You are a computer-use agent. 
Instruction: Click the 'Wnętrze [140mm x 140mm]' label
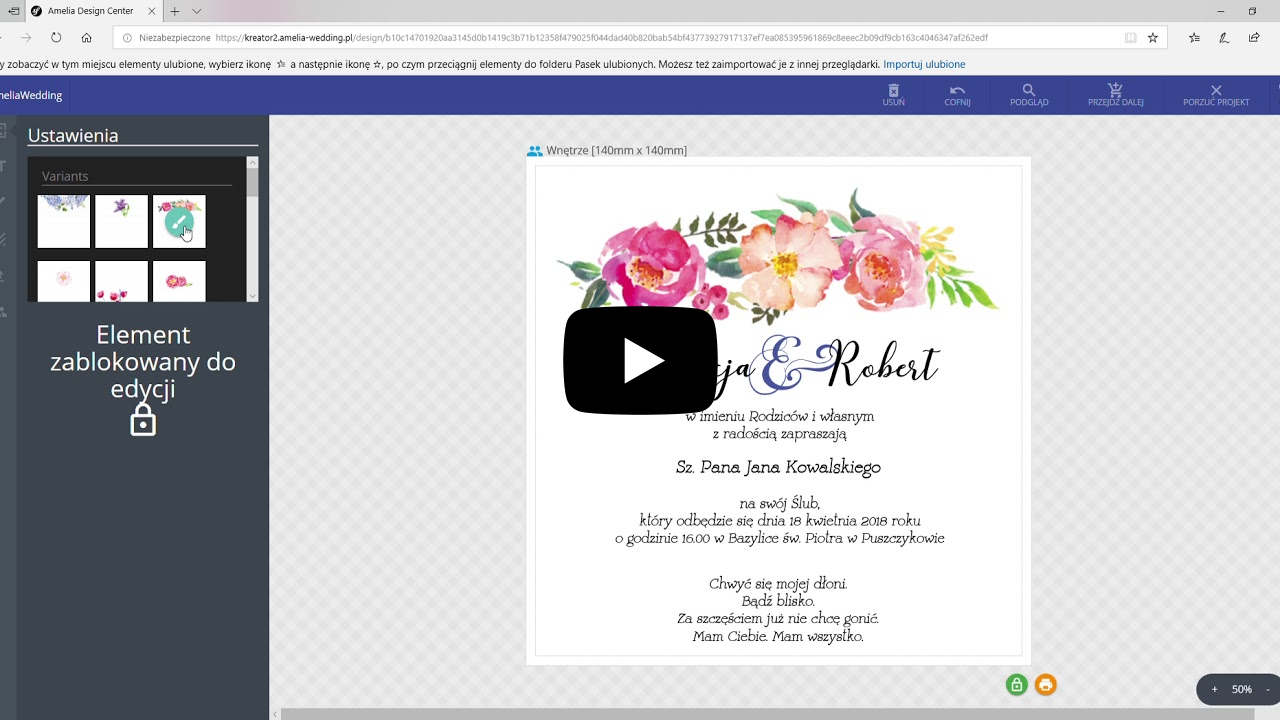(x=616, y=151)
